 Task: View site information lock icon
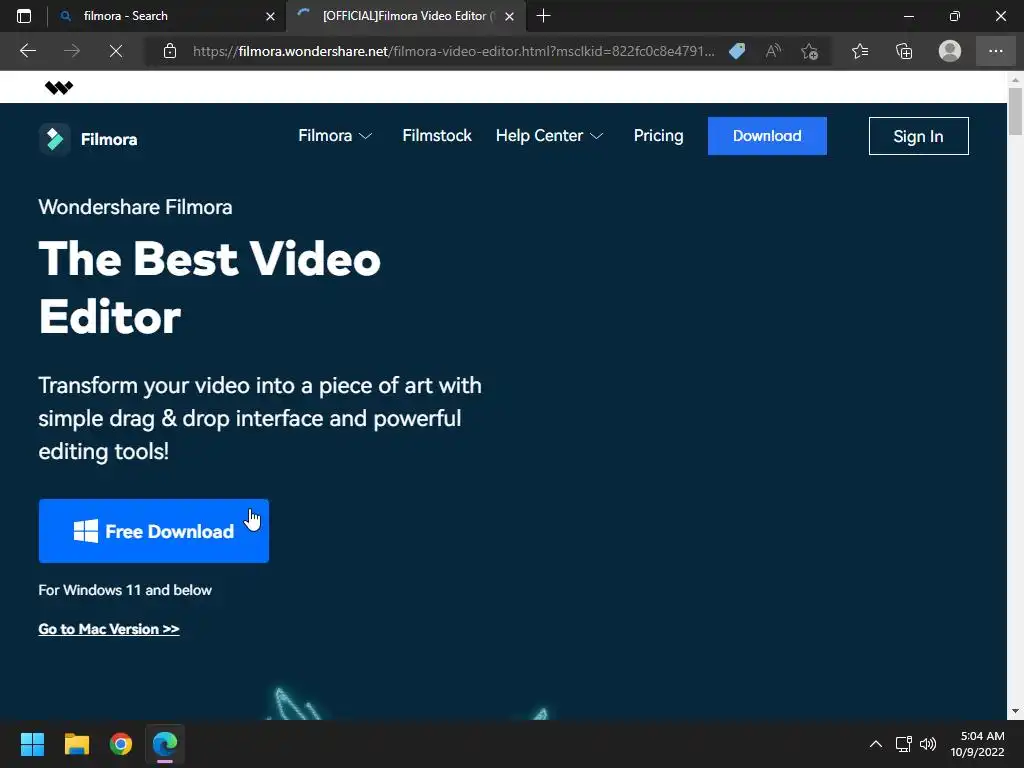point(170,51)
